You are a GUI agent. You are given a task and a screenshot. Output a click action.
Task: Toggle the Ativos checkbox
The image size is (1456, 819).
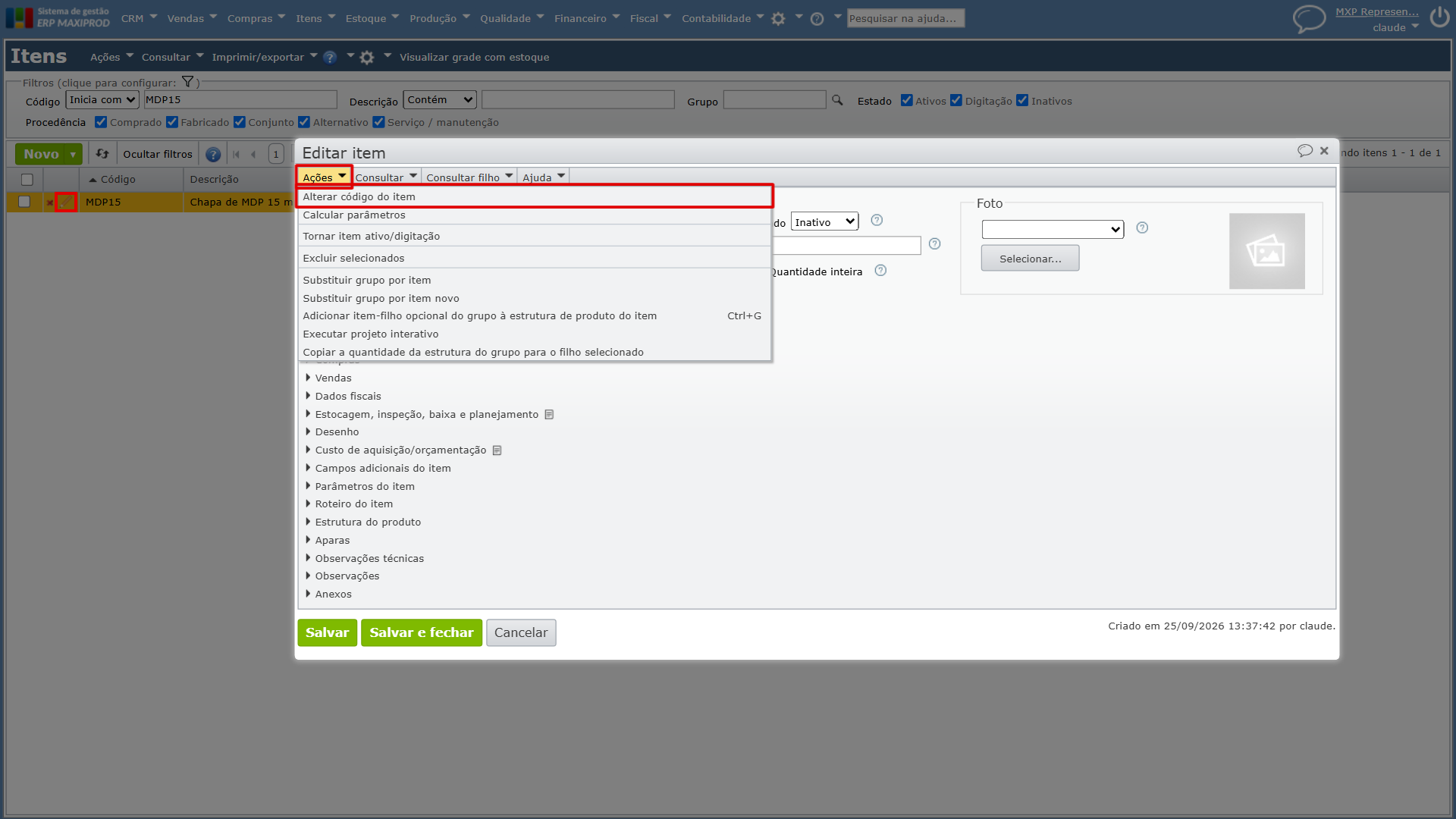(x=906, y=100)
